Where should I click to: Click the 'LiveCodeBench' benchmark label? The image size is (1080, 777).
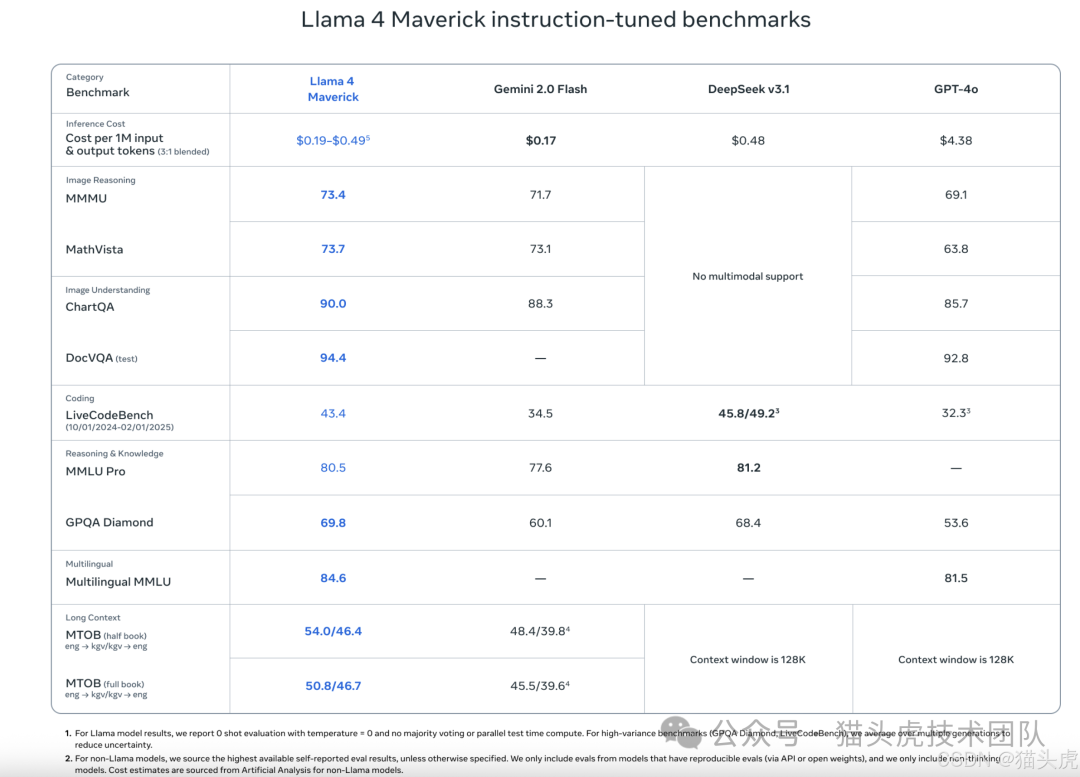coord(110,415)
